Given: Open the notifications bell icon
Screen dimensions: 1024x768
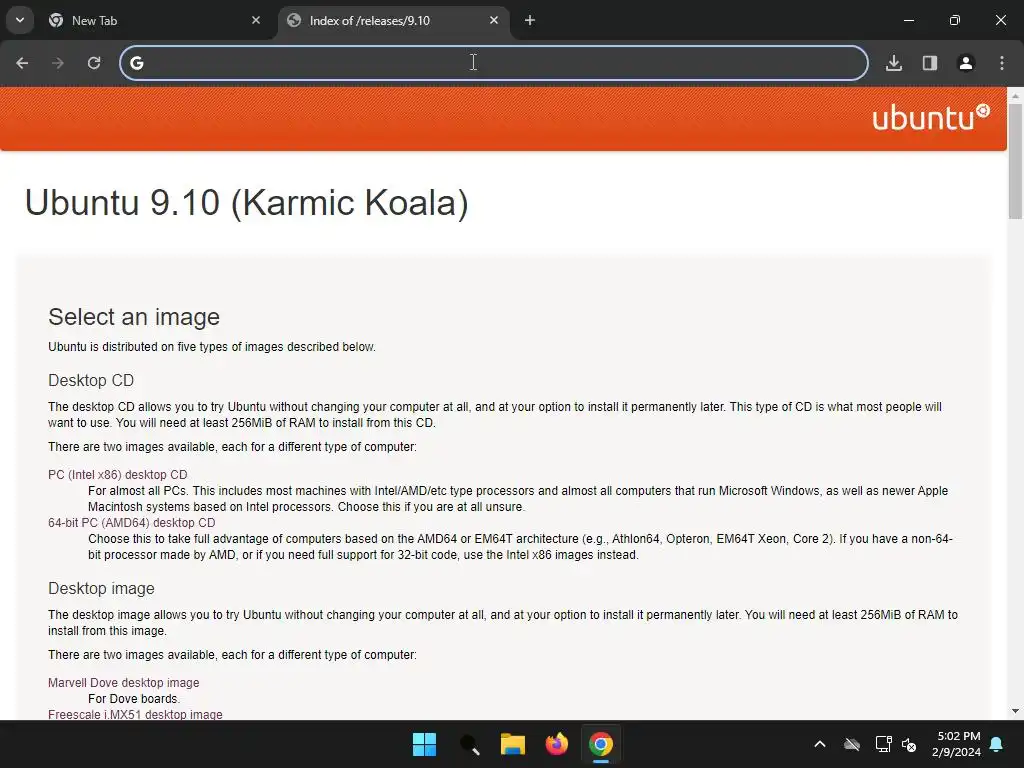Looking at the screenshot, I should tap(997, 744).
